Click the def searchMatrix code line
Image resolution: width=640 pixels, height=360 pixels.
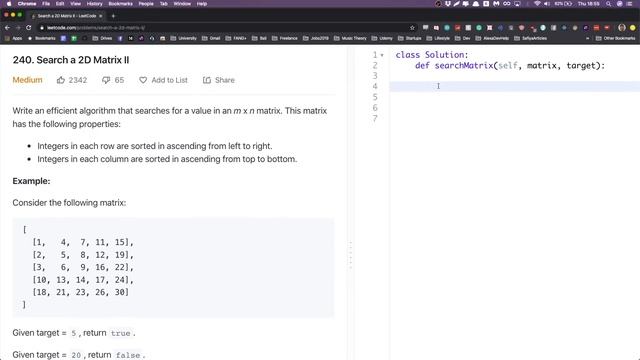click(x=510, y=66)
